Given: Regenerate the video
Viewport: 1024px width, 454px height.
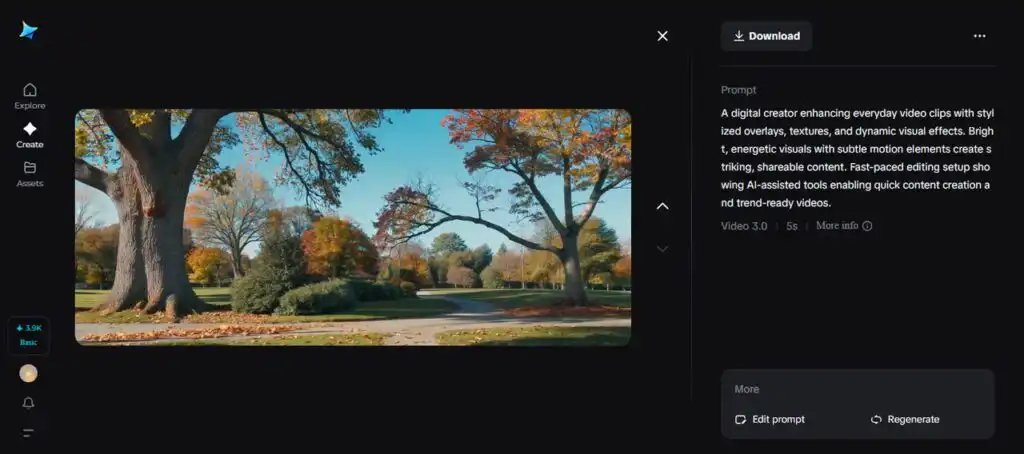Looking at the screenshot, I should tap(905, 419).
